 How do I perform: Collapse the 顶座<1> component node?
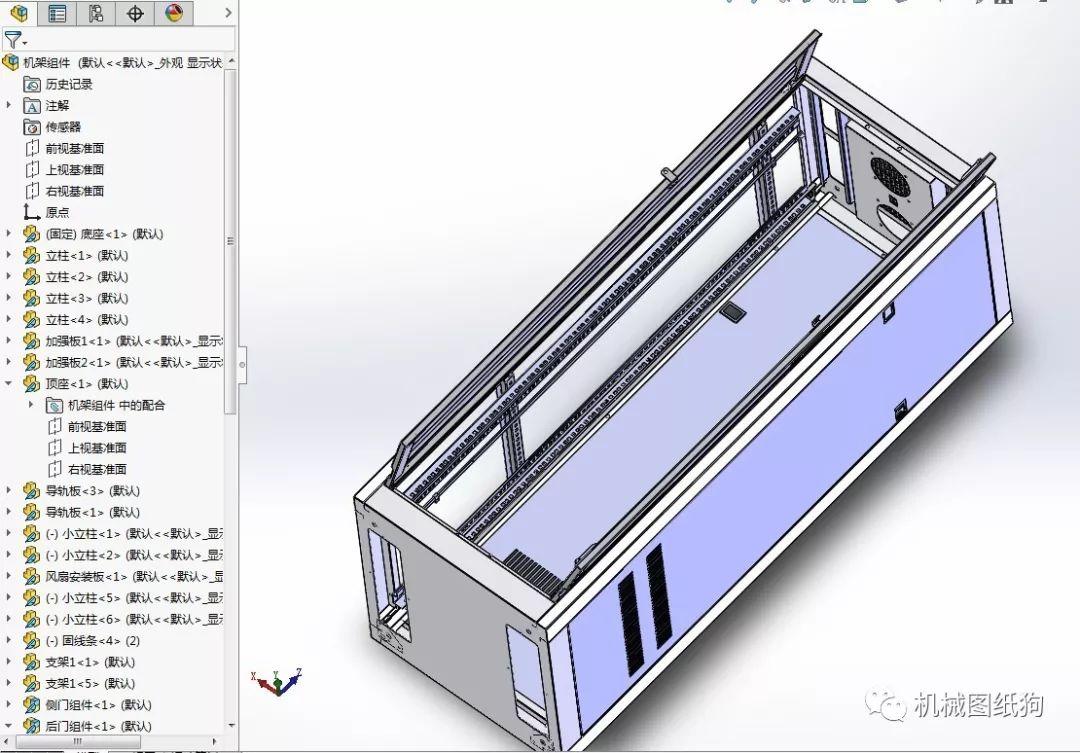(x=8, y=383)
